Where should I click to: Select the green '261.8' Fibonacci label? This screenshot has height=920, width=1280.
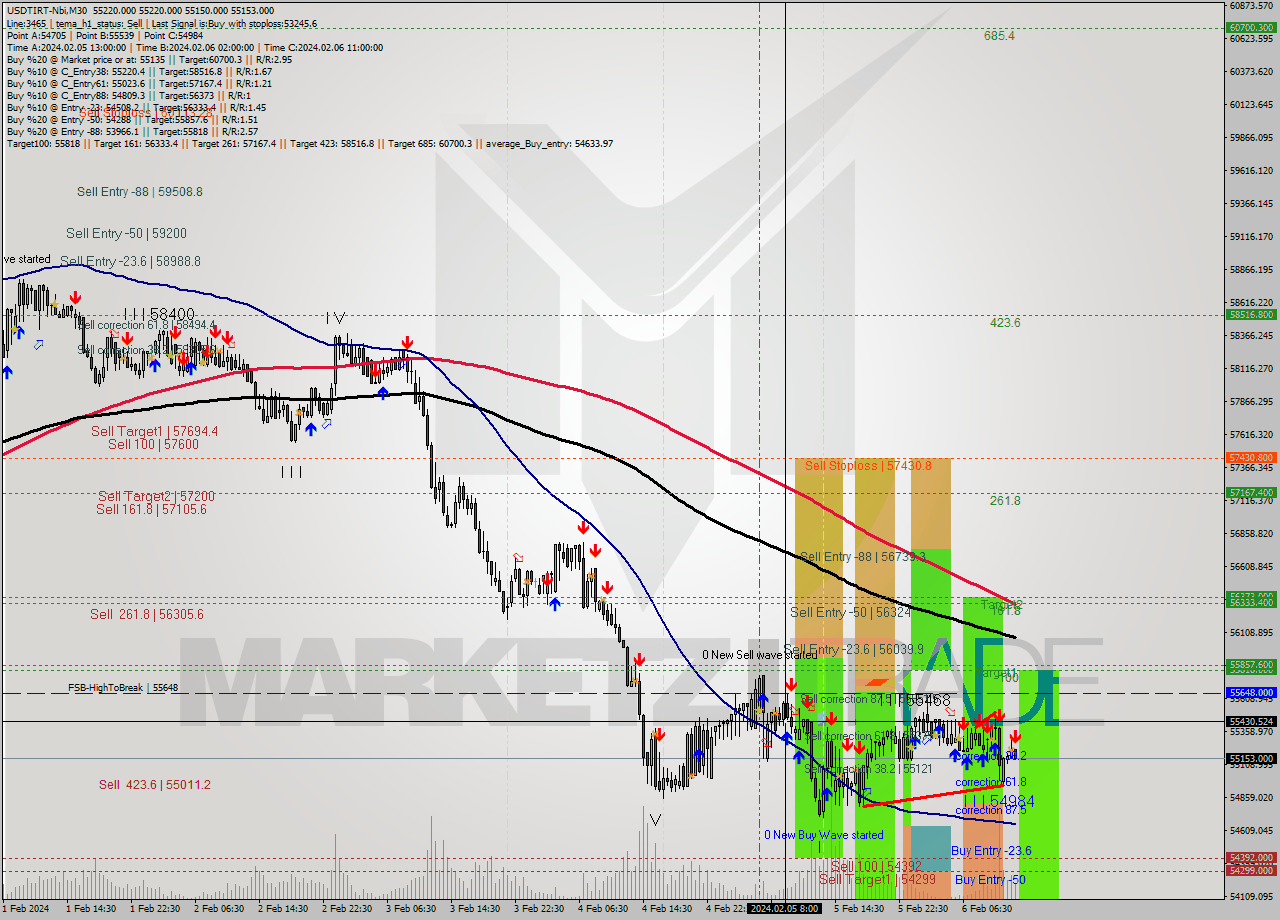(x=1005, y=501)
